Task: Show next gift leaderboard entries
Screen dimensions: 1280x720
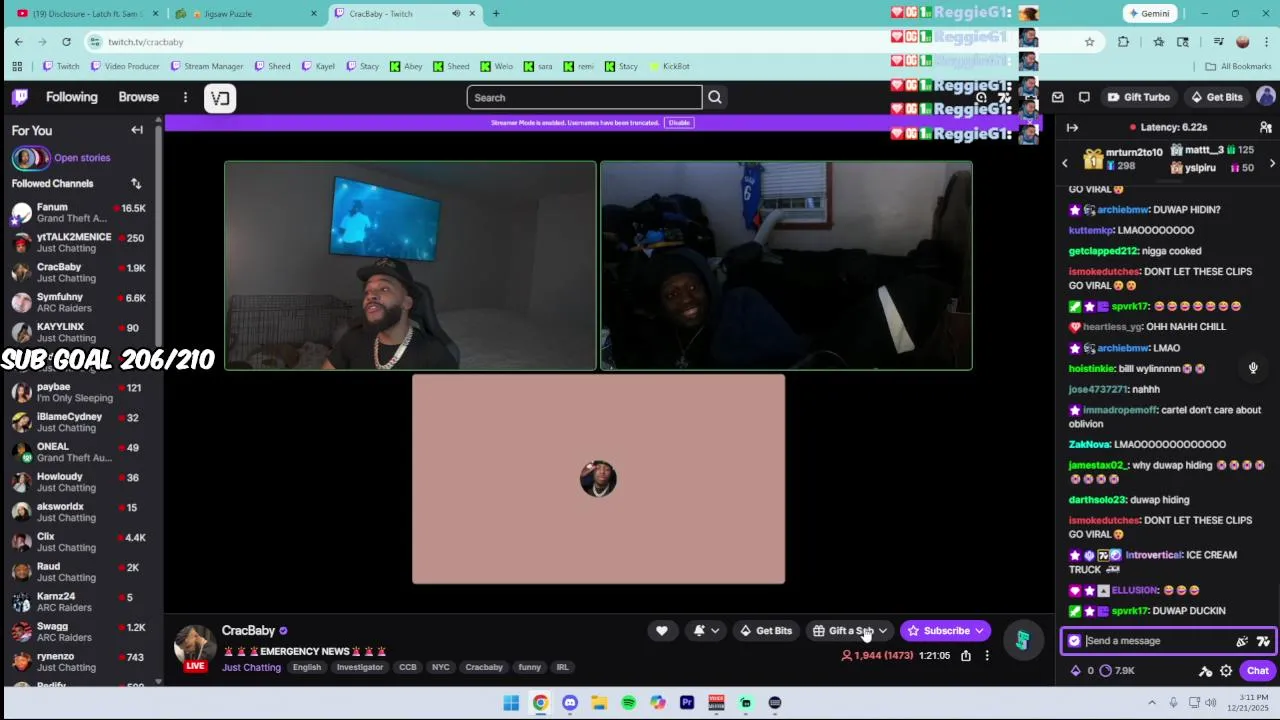Action: (x=1272, y=163)
